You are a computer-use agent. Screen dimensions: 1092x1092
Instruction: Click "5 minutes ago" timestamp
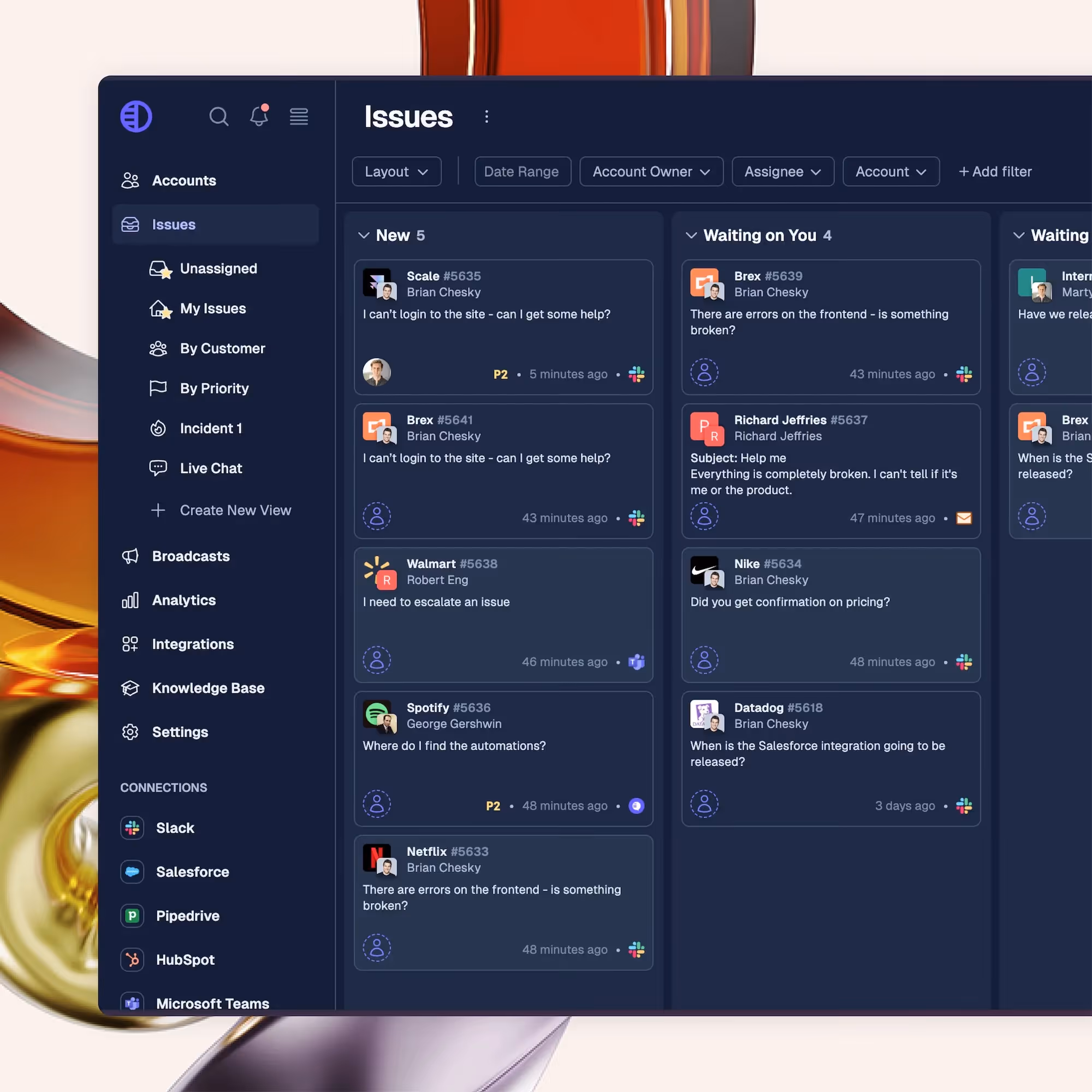(x=568, y=374)
